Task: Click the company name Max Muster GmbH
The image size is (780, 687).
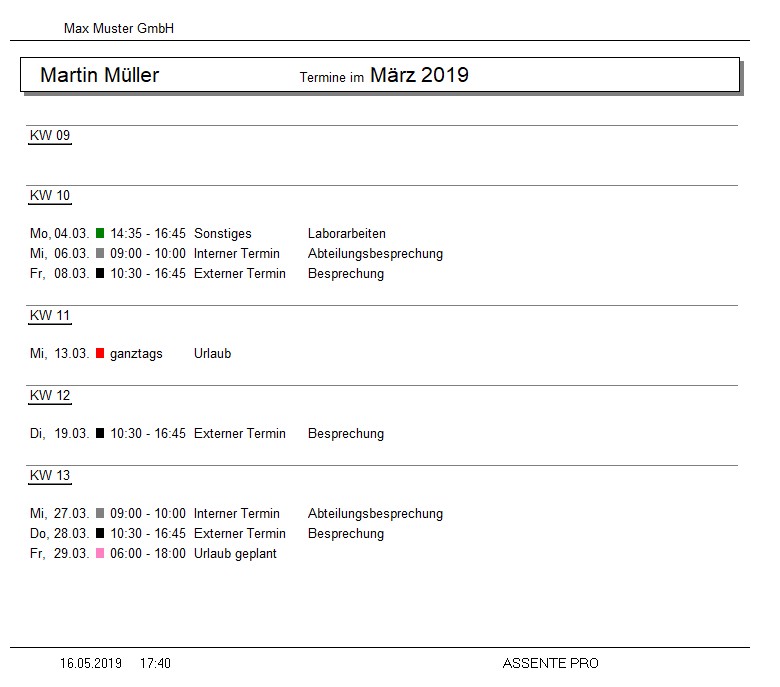Action: tap(119, 28)
